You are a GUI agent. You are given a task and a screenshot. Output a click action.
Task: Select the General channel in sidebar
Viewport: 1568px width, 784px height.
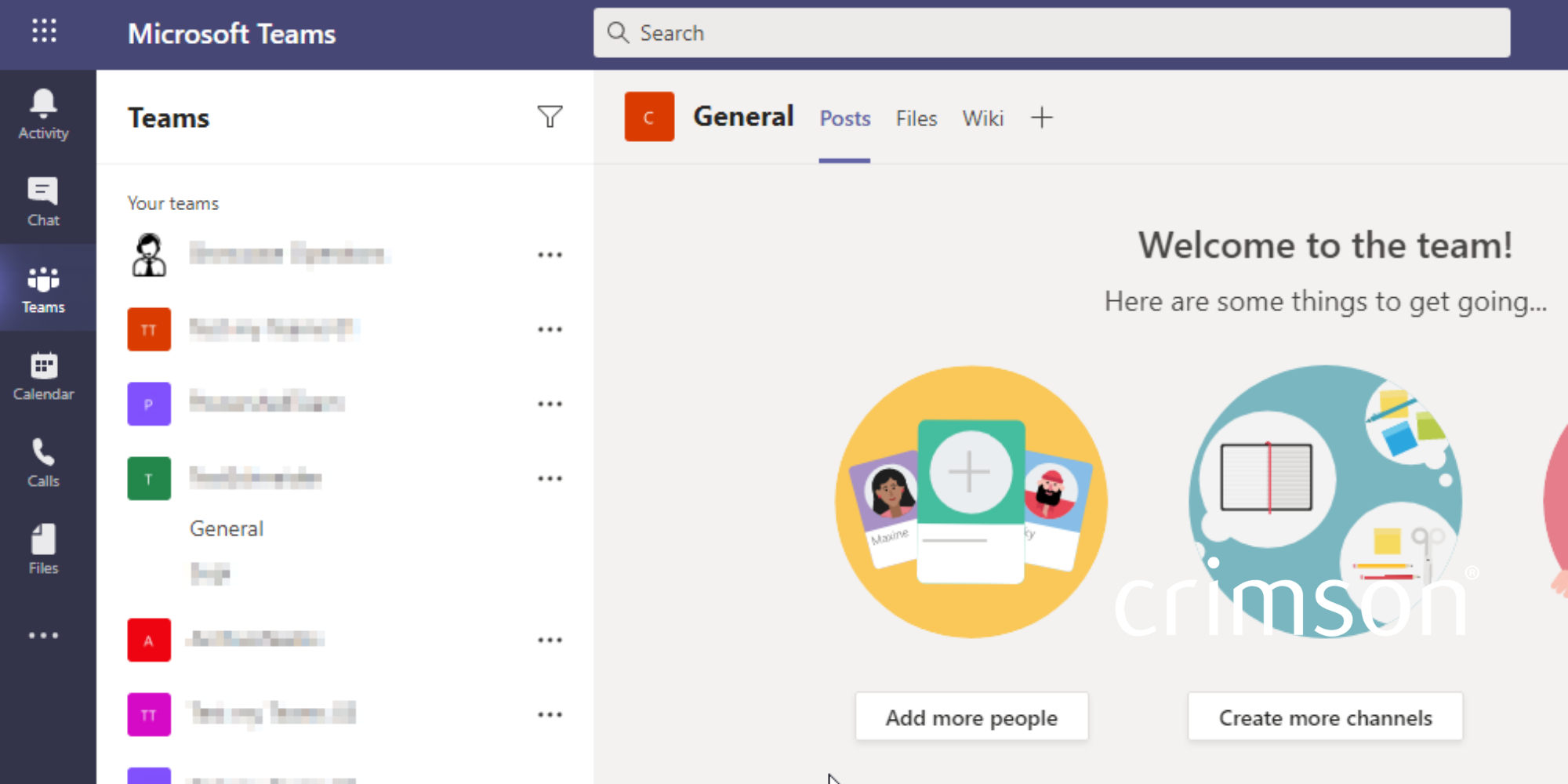point(226,528)
